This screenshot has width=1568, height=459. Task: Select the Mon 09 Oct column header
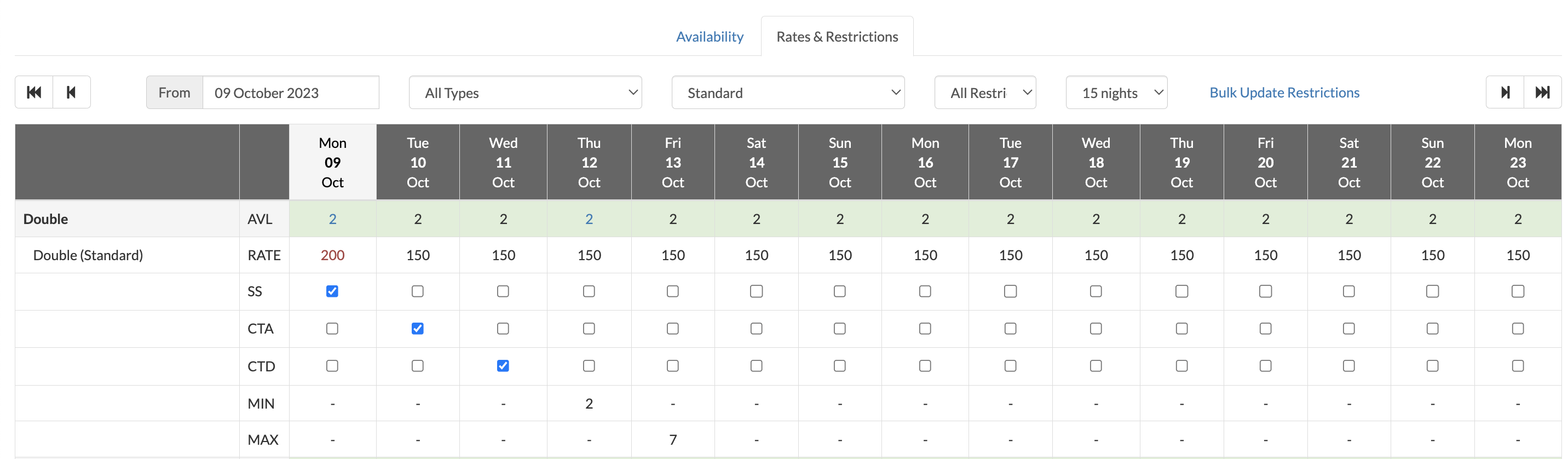point(333,163)
